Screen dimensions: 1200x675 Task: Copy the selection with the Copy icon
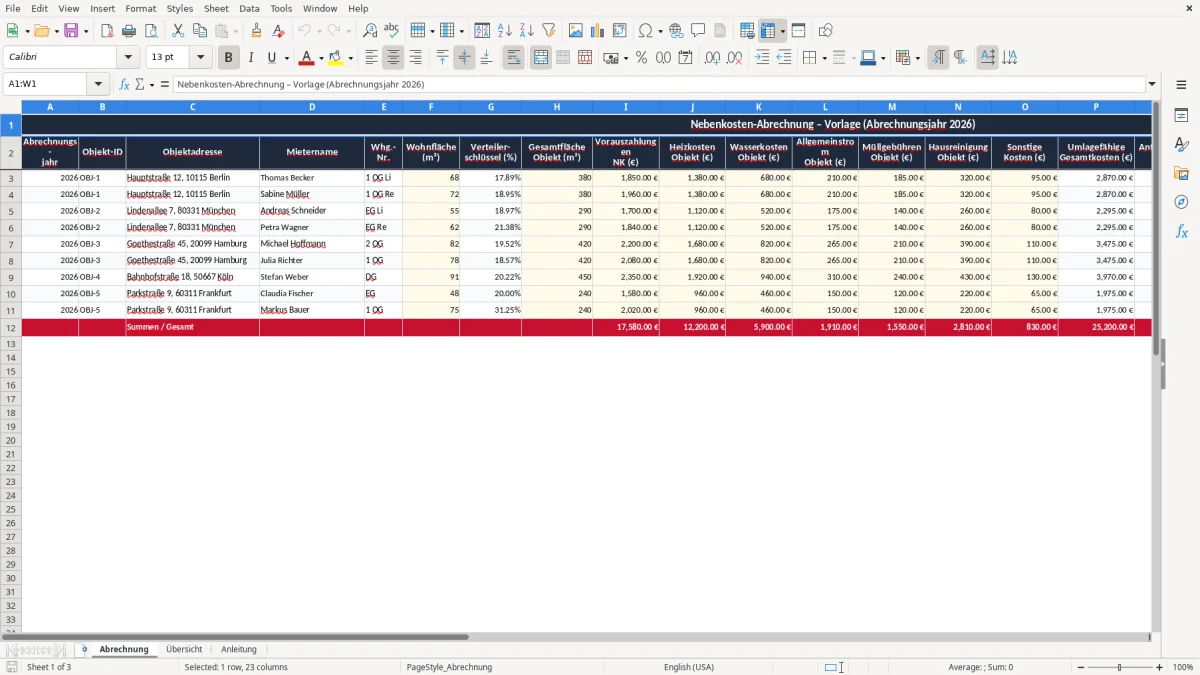pos(200,31)
